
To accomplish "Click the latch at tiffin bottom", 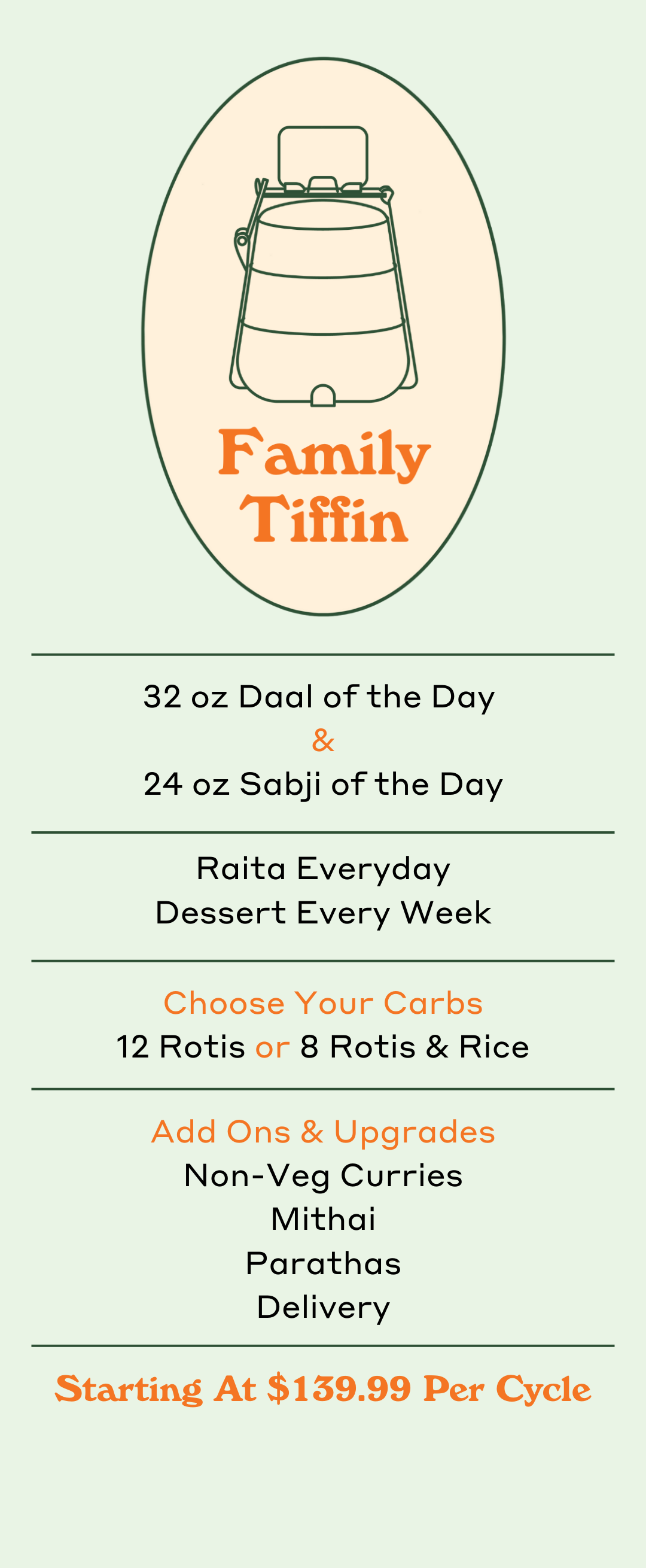I will [x=323, y=396].
